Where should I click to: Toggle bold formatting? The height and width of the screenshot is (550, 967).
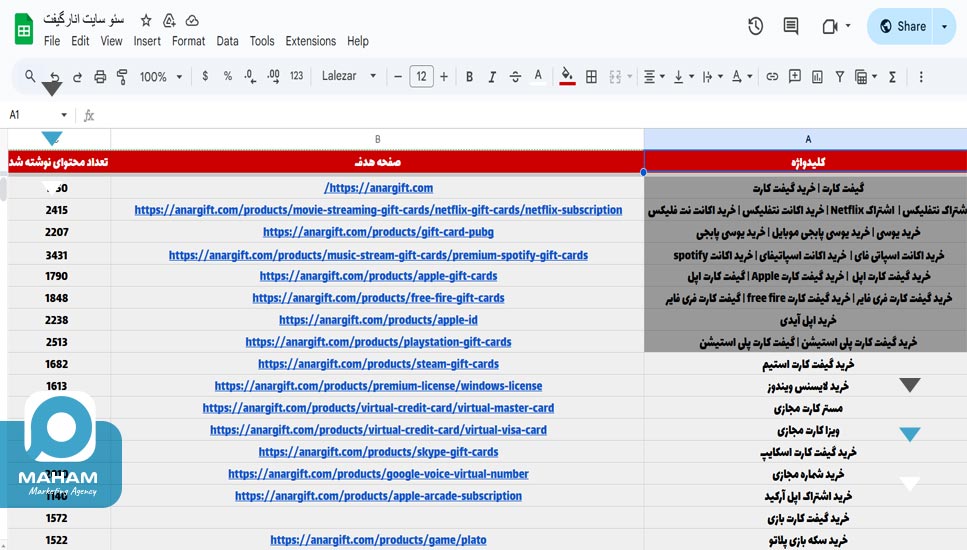point(469,76)
